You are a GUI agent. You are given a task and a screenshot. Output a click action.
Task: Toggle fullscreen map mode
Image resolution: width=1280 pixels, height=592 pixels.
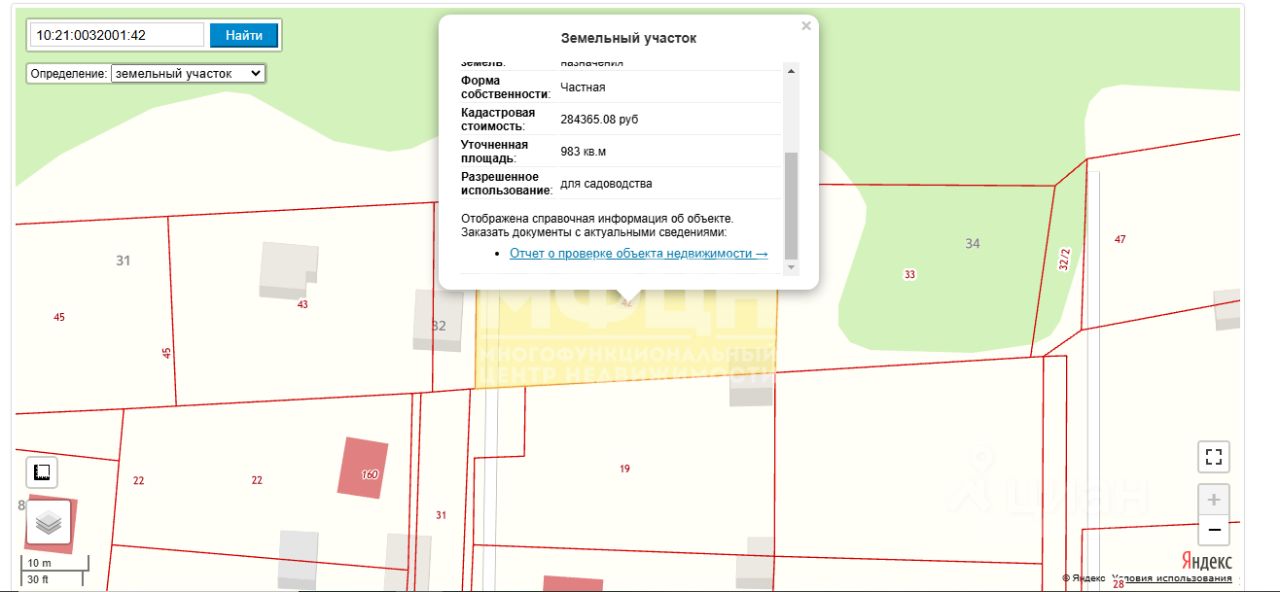1214,457
